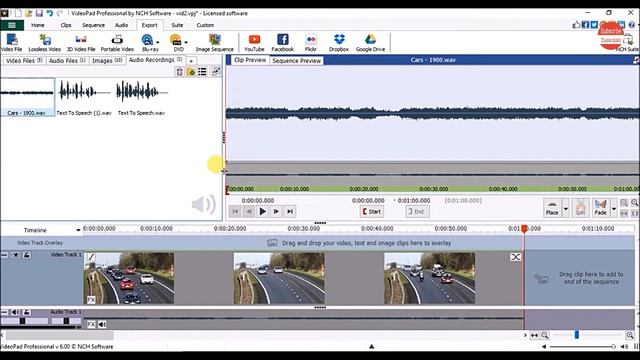Open the Home ribbon tab
640x360 pixels.
pos(38,25)
